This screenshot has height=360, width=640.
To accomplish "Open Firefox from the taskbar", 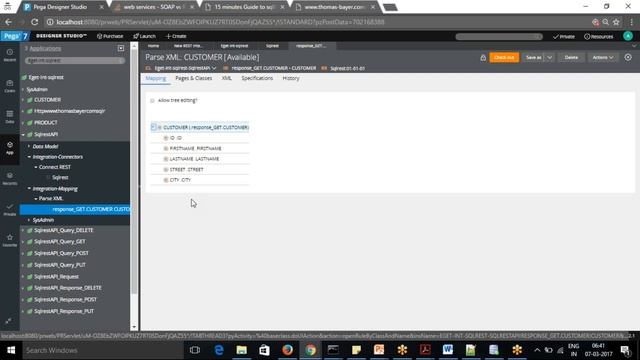I will point(287,350).
